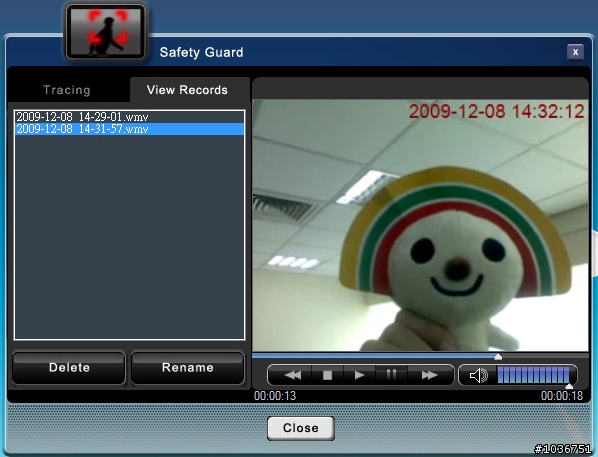Click the rewind playback button
The image size is (598, 457).
pos(293,375)
